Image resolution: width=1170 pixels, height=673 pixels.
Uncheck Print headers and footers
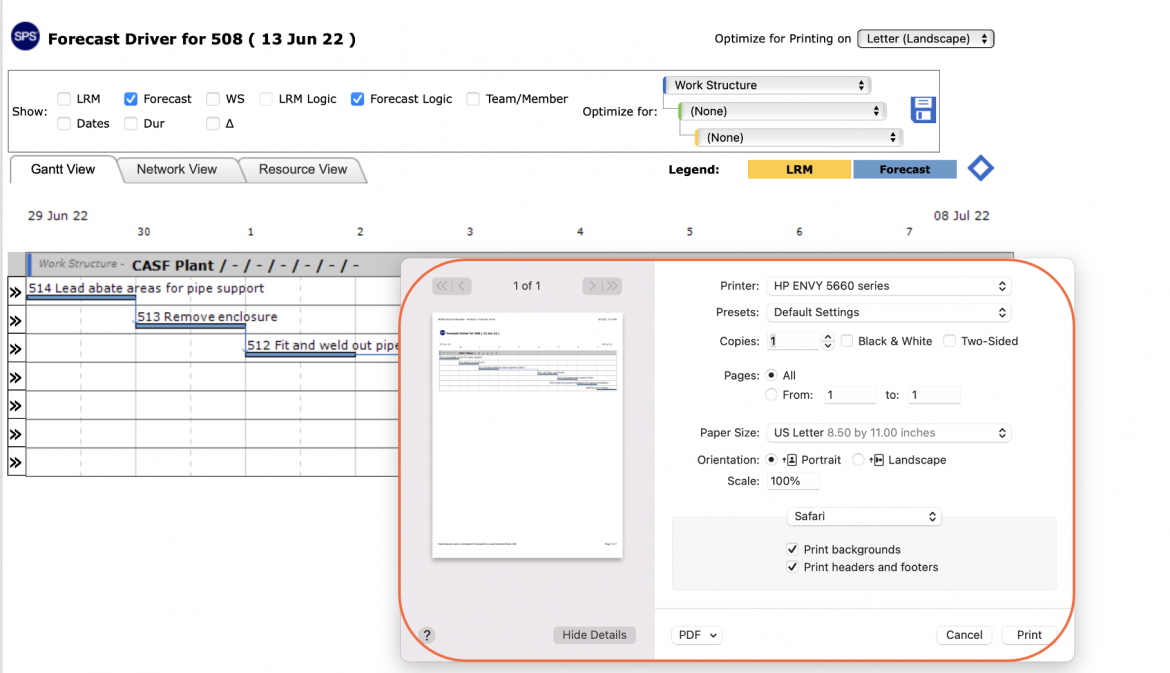(792, 567)
